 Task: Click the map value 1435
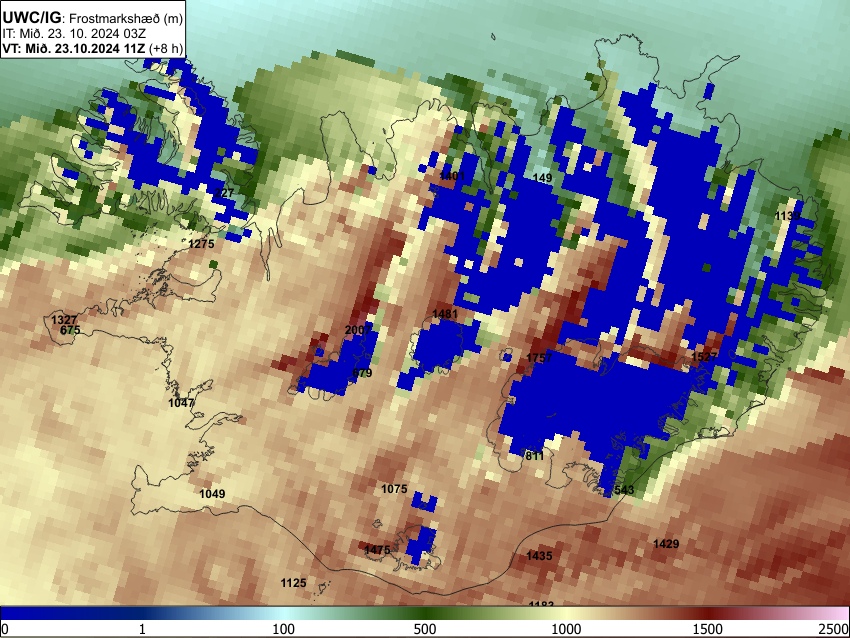coord(539,556)
